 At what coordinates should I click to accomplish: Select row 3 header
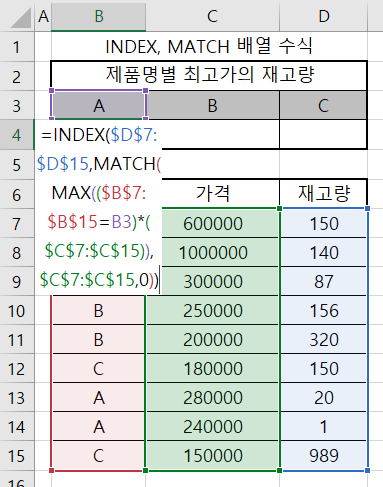[17, 106]
